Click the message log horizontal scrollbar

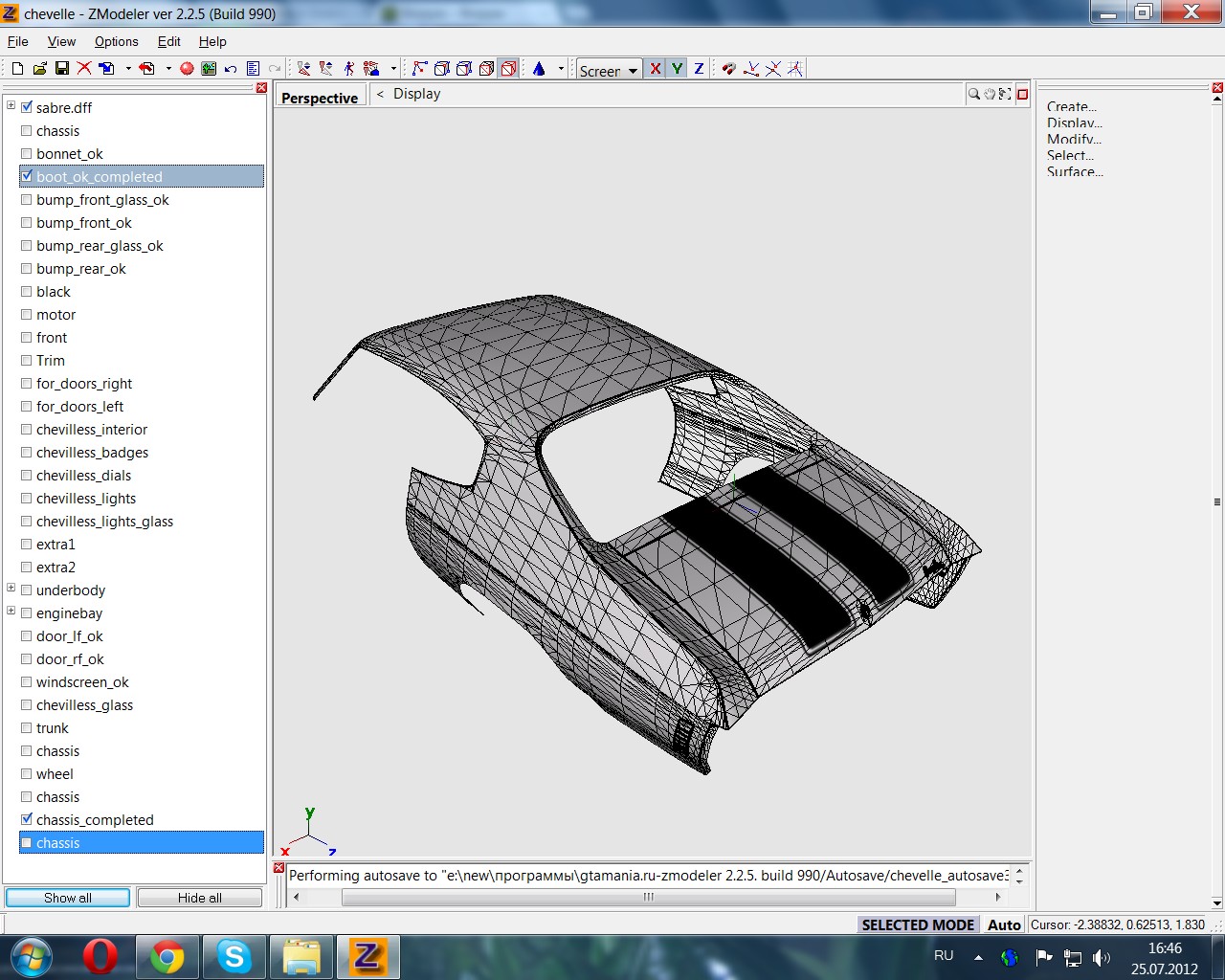(648, 897)
